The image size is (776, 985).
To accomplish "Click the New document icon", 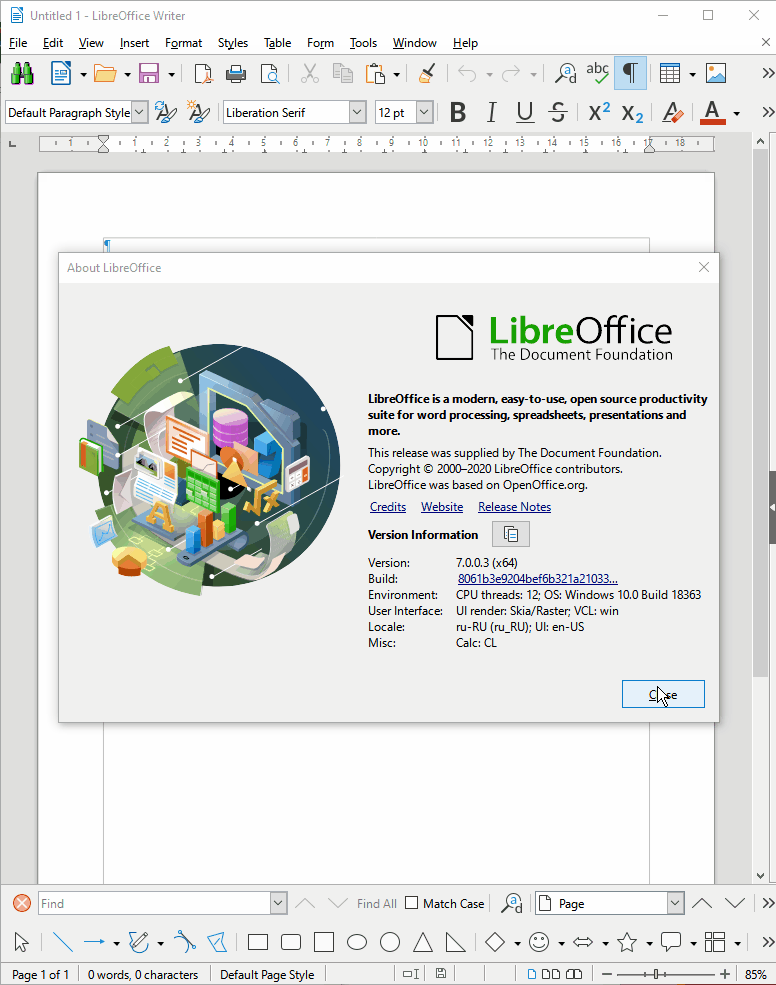I will click(x=61, y=74).
